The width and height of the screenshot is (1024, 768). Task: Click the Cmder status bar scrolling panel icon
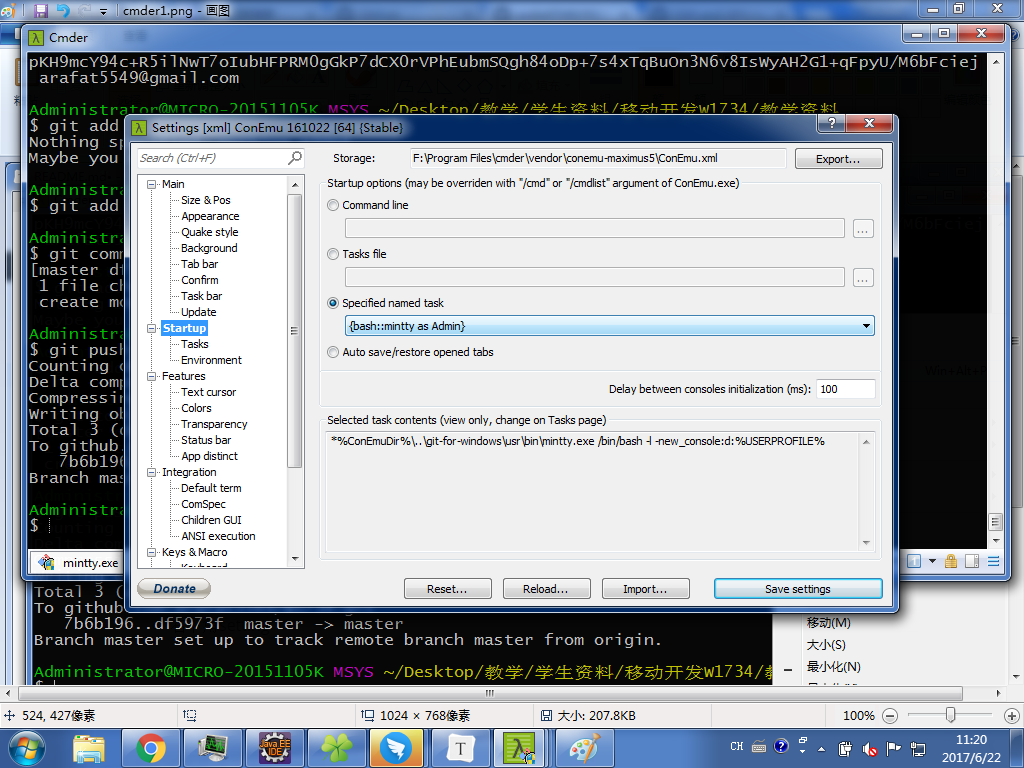pos(972,562)
